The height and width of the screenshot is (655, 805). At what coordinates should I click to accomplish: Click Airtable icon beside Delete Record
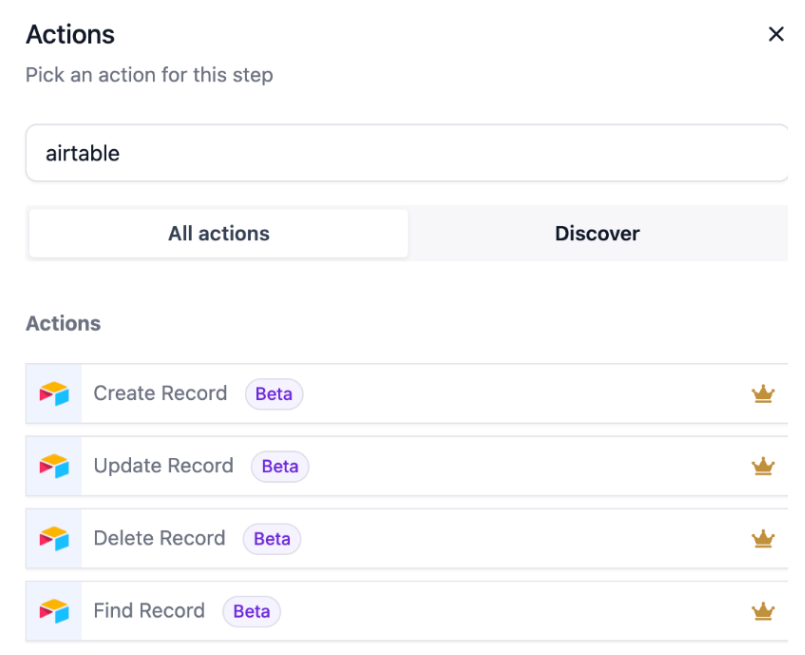click(x=54, y=539)
